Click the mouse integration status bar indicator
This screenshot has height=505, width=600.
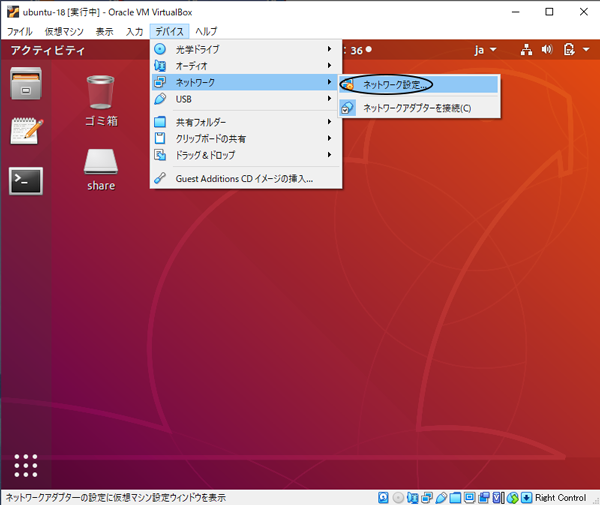click(513, 497)
